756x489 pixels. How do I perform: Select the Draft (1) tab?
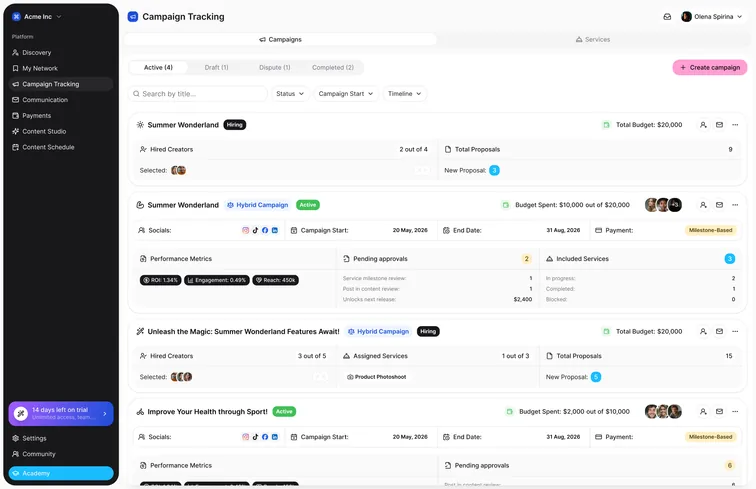(x=216, y=68)
